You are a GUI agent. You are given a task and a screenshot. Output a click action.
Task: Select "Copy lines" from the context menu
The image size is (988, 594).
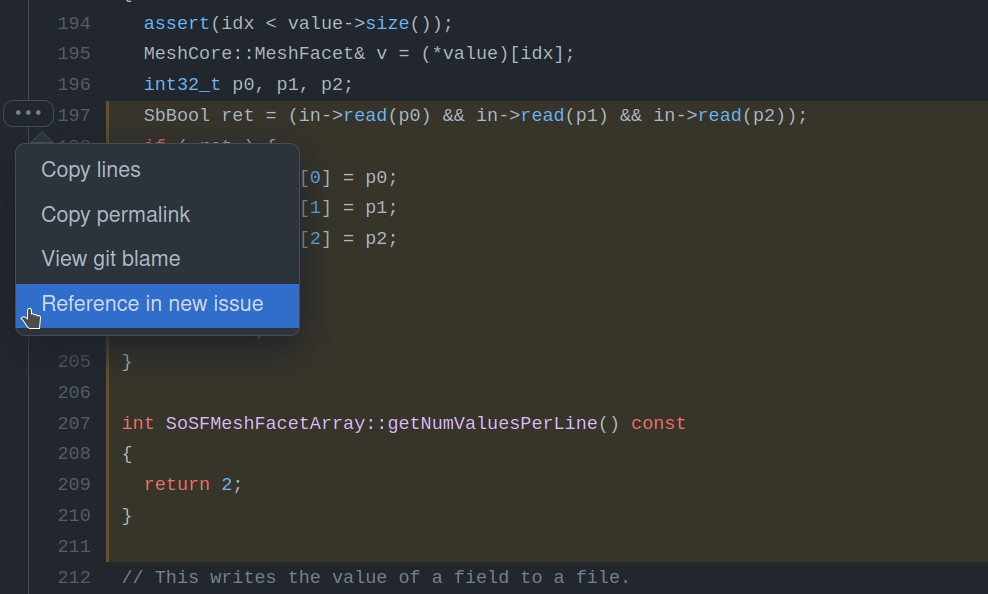pyautogui.click(x=90, y=169)
